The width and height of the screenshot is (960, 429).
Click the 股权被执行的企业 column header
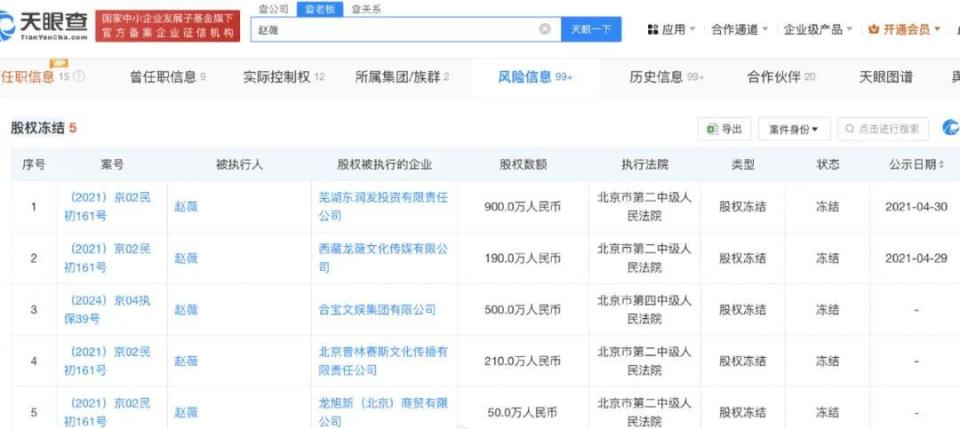tap(384, 165)
